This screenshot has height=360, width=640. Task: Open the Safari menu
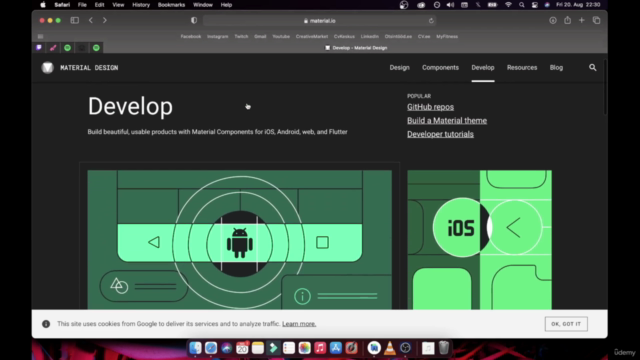point(62,5)
